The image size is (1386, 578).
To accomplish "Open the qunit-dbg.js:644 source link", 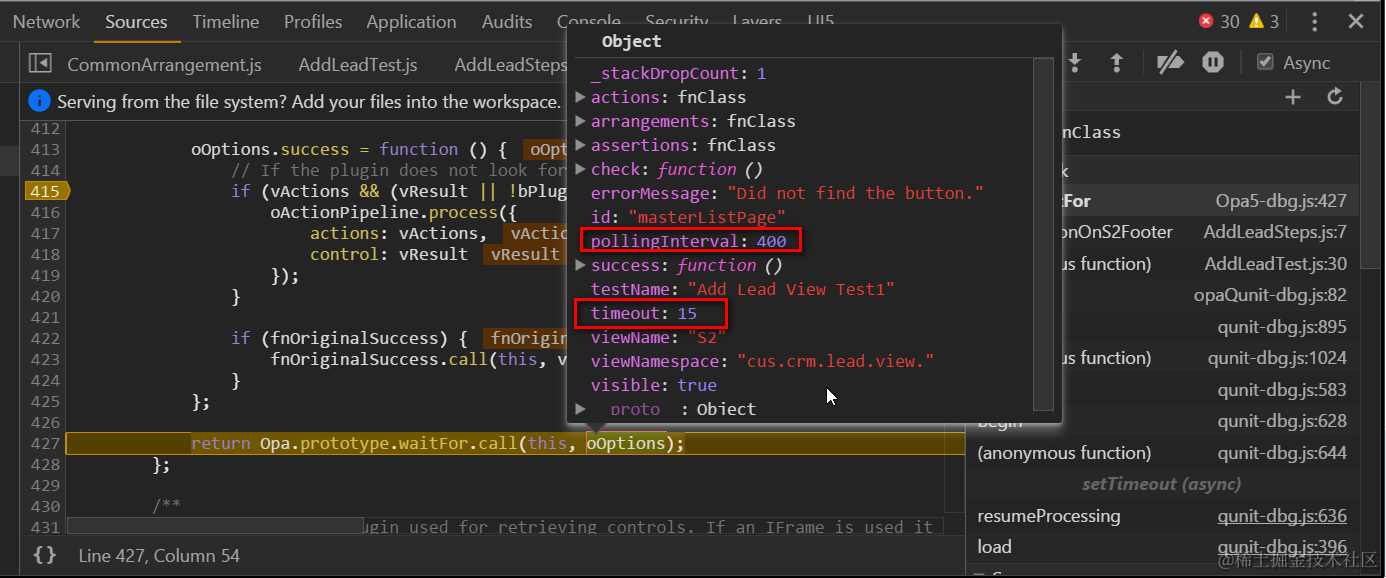I will 1282,453.
